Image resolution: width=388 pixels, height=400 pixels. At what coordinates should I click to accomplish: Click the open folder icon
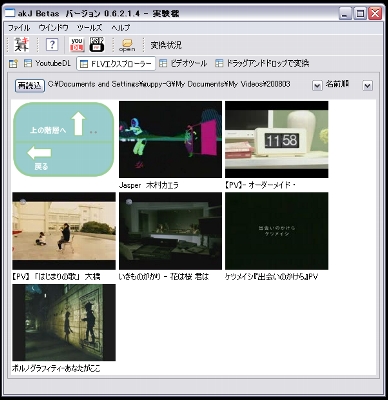(x=127, y=45)
